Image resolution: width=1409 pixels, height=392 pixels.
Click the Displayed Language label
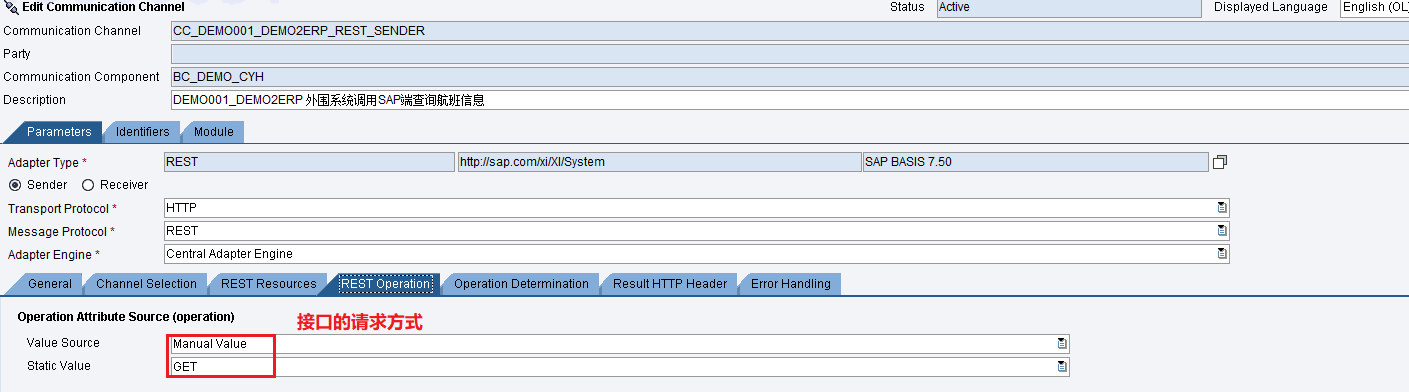point(1271,7)
